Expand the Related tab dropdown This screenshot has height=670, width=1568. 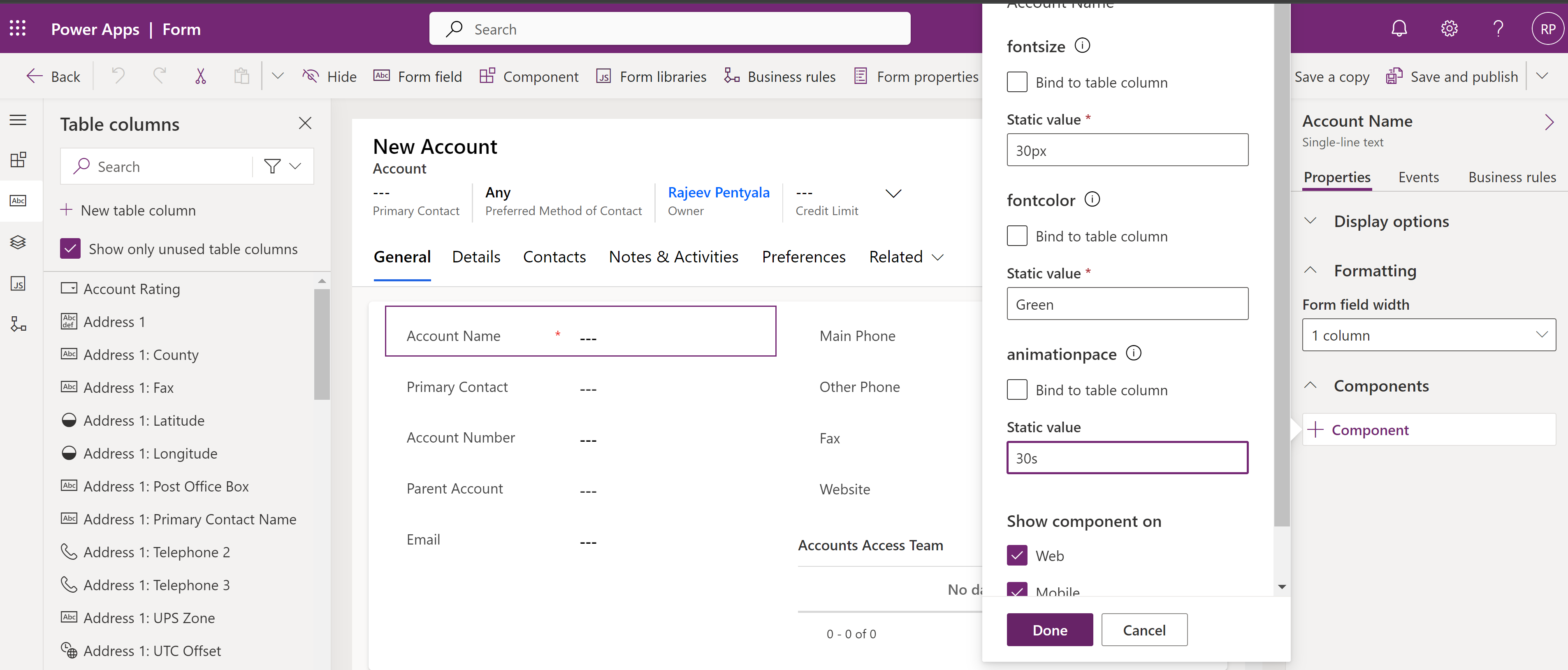[906, 257]
